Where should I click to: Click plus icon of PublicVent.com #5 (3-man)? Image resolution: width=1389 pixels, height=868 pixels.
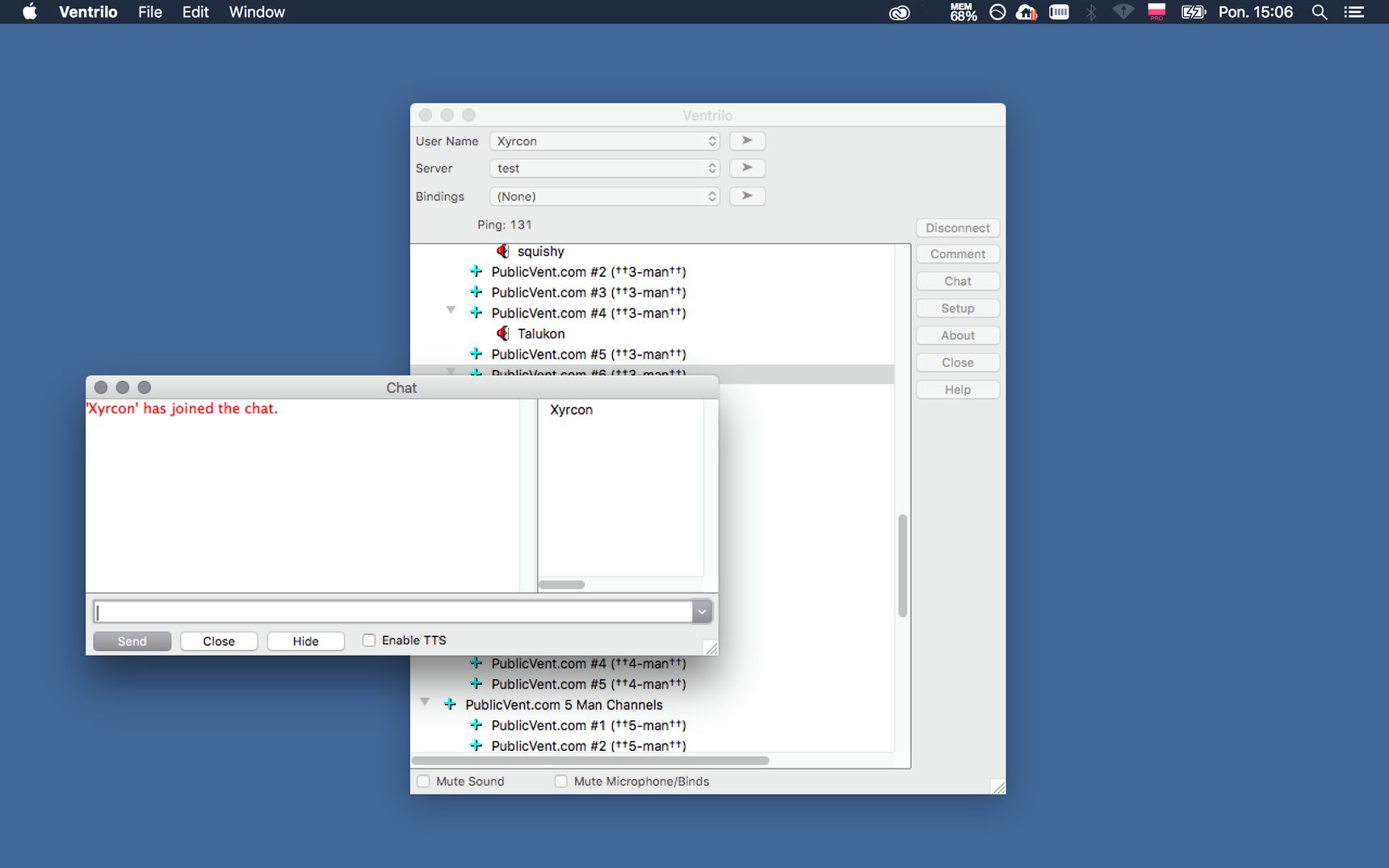click(x=476, y=354)
